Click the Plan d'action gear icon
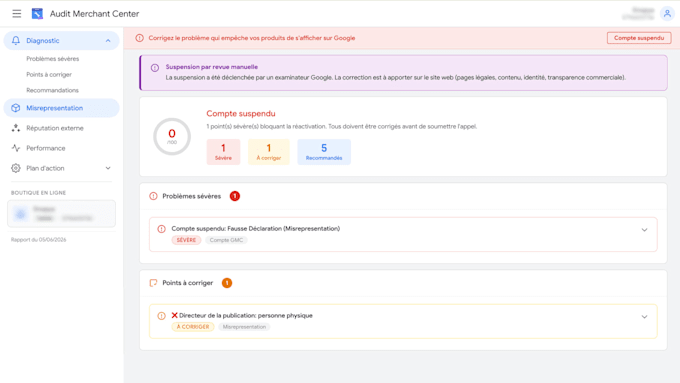The height and width of the screenshot is (383, 680). click(x=16, y=168)
